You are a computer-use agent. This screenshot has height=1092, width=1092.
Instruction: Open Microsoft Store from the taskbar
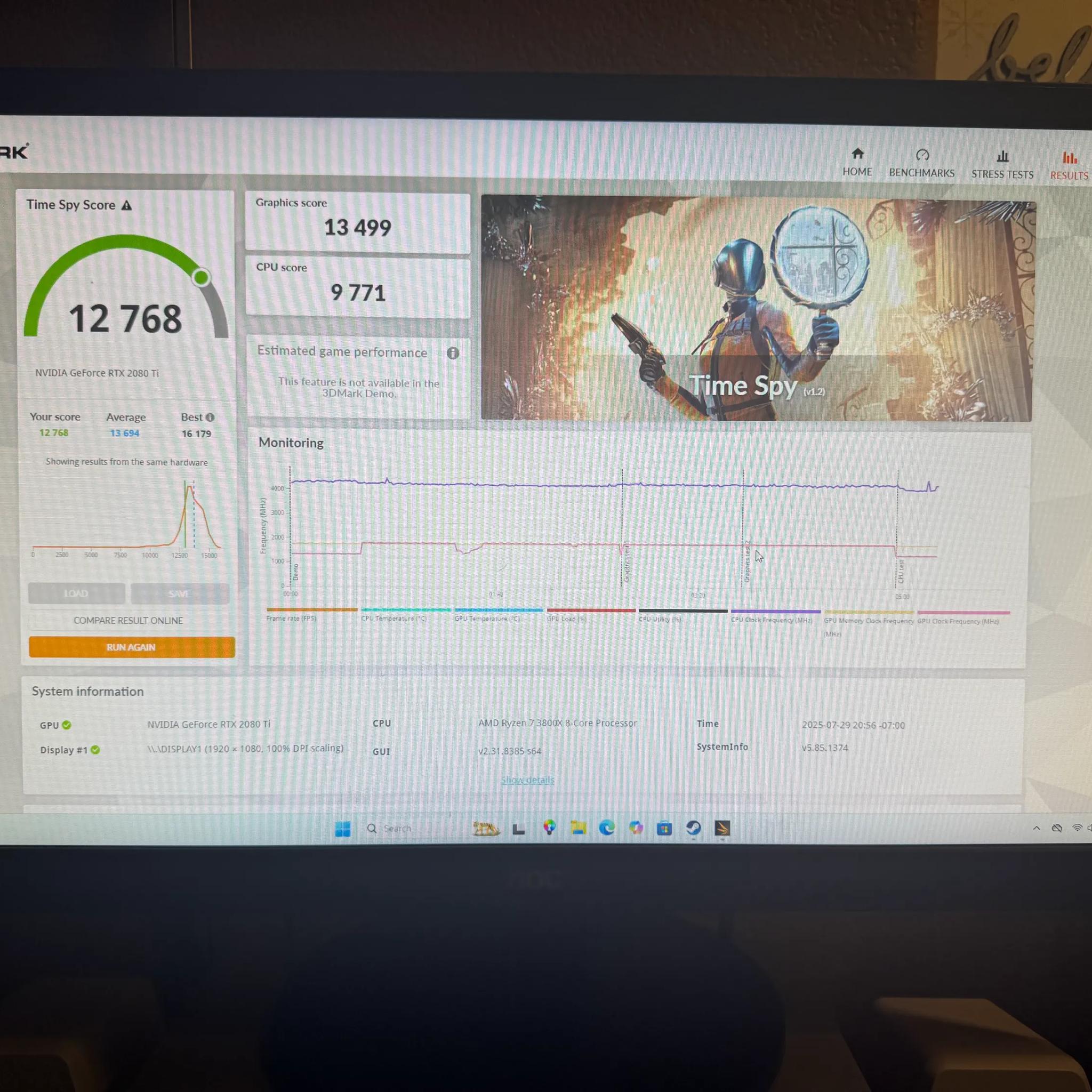664,829
